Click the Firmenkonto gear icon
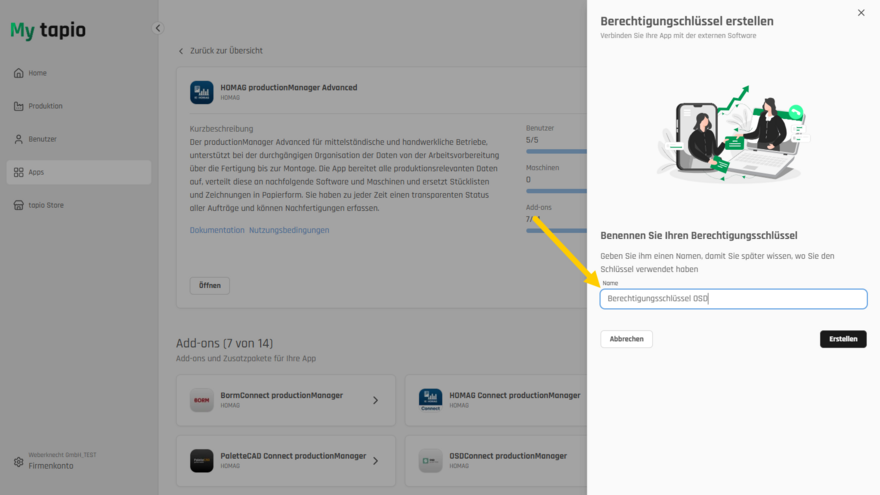The image size is (880, 495). pos(19,462)
